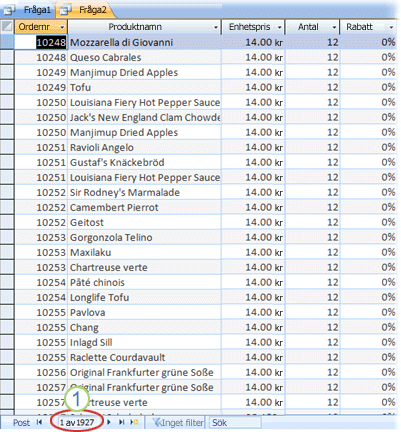This screenshot has height=432, width=401.
Task: Open the Produktnamn column filter dropdown
Action: (x=216, y=27)
